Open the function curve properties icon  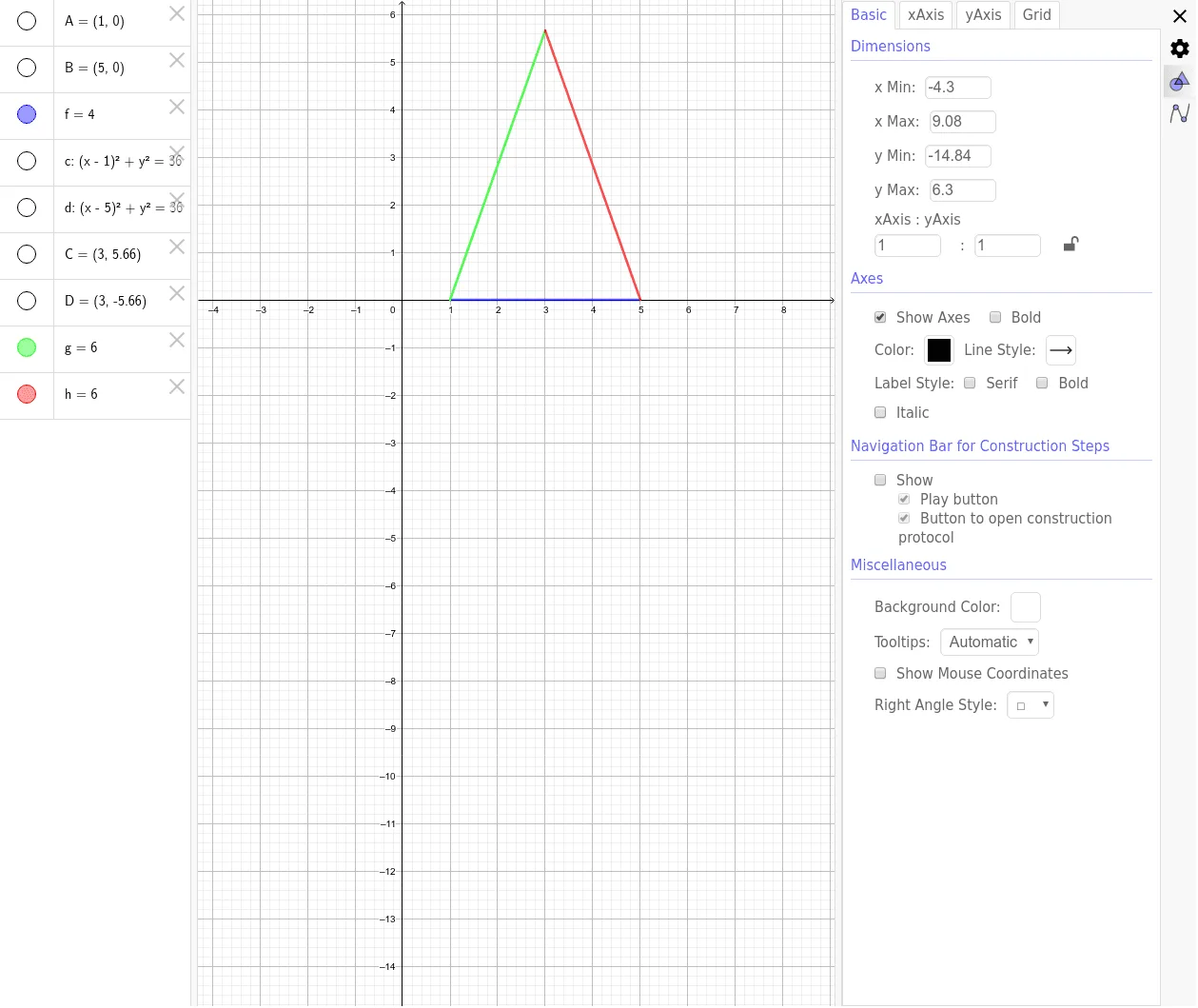point(1180,113)
